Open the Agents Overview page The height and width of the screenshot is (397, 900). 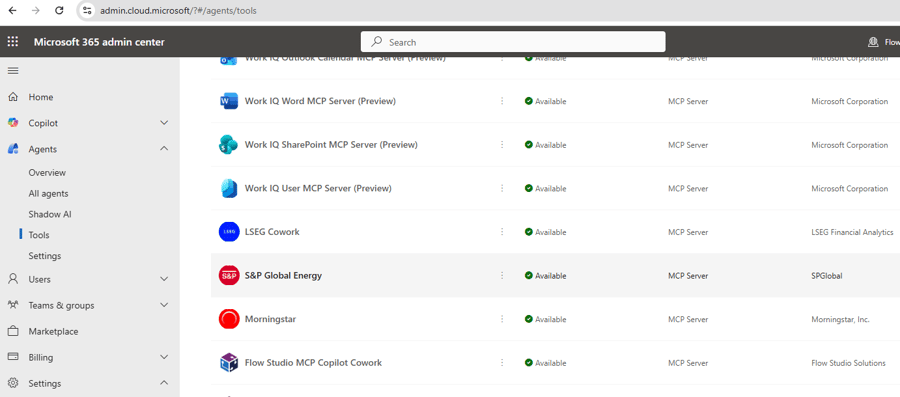click(x=47, y=173)
